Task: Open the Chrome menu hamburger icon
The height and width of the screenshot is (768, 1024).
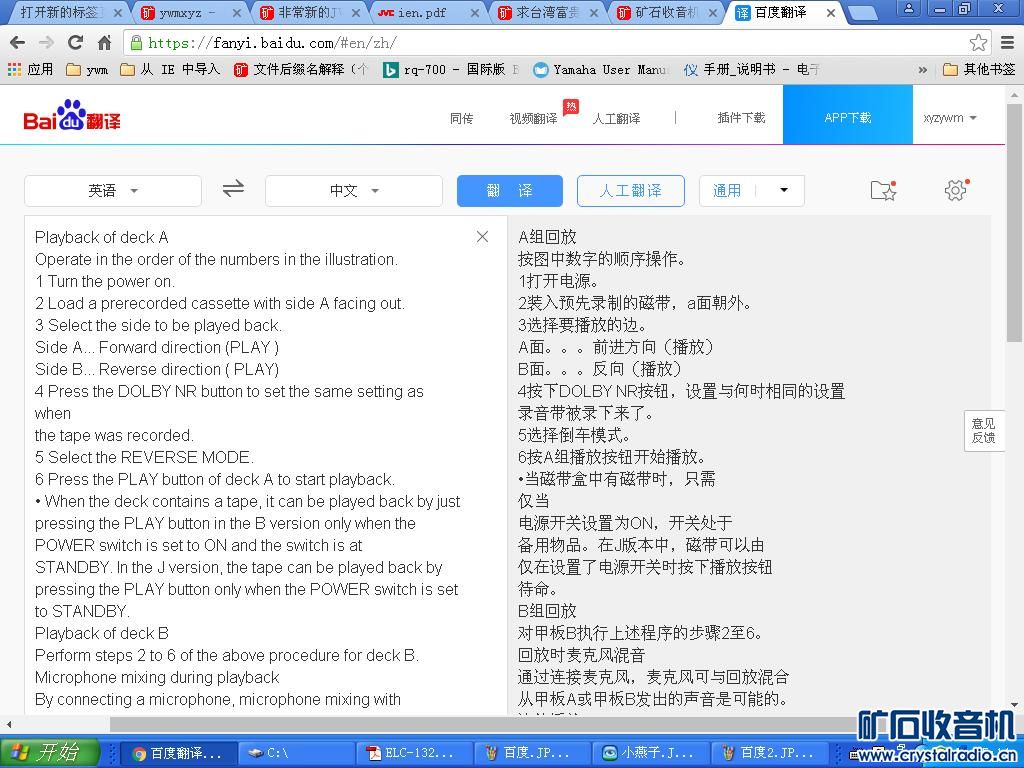Action: [x=1008, y=43]
